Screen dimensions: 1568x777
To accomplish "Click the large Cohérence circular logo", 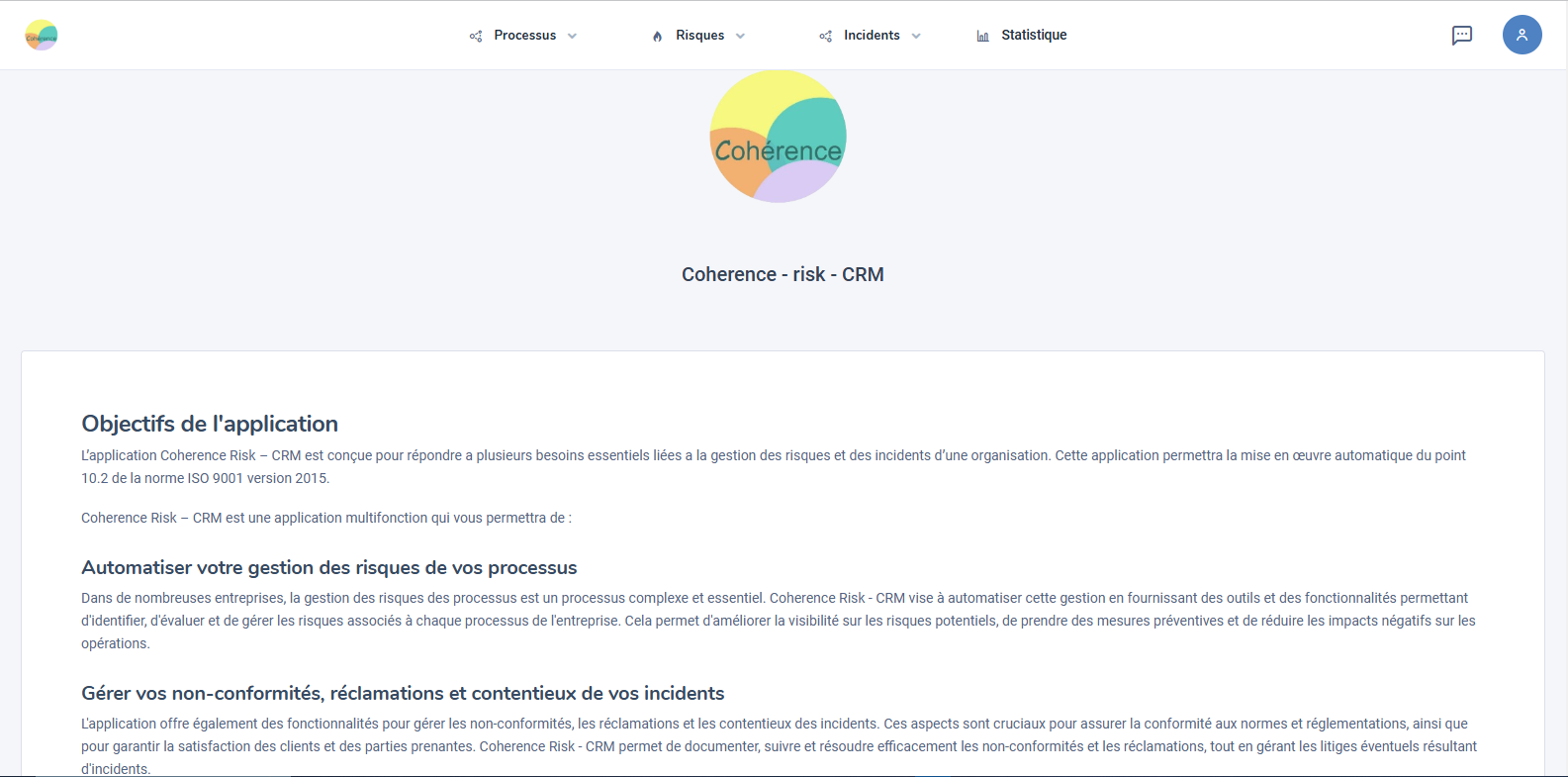I will pos(778,137).
